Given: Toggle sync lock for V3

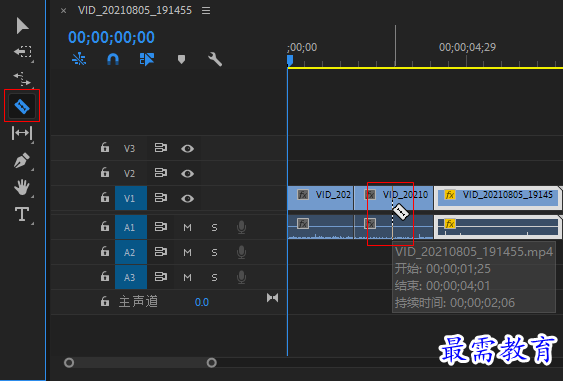Looking at the screenshot, I should (160, 148).
